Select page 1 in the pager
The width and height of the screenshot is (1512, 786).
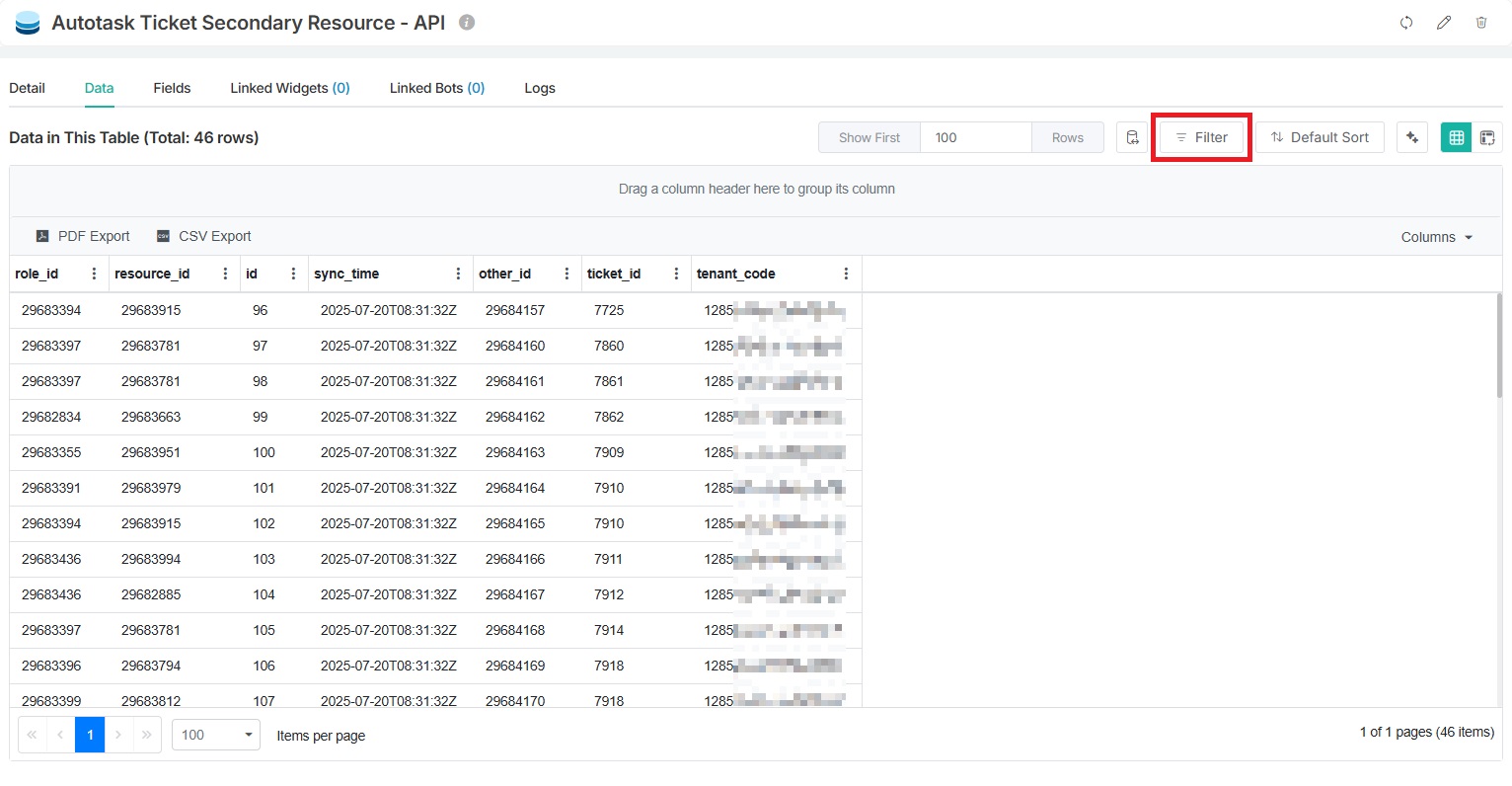click(x=90, y=735)
